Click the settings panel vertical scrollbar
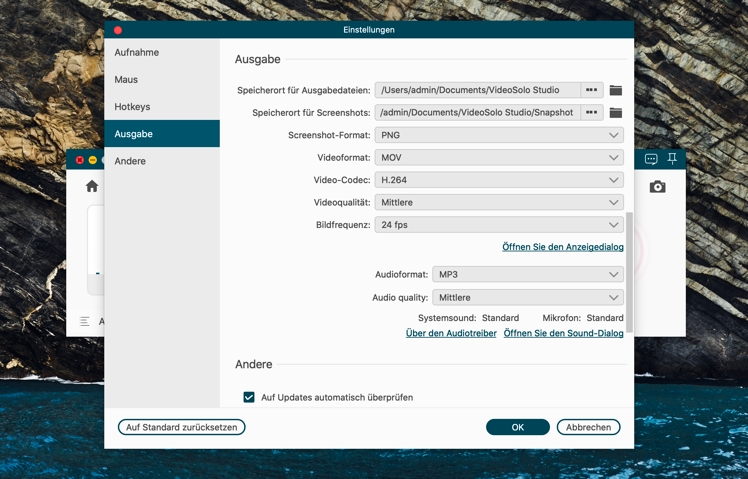Screen dimensions: 748x479 point(629,260)
